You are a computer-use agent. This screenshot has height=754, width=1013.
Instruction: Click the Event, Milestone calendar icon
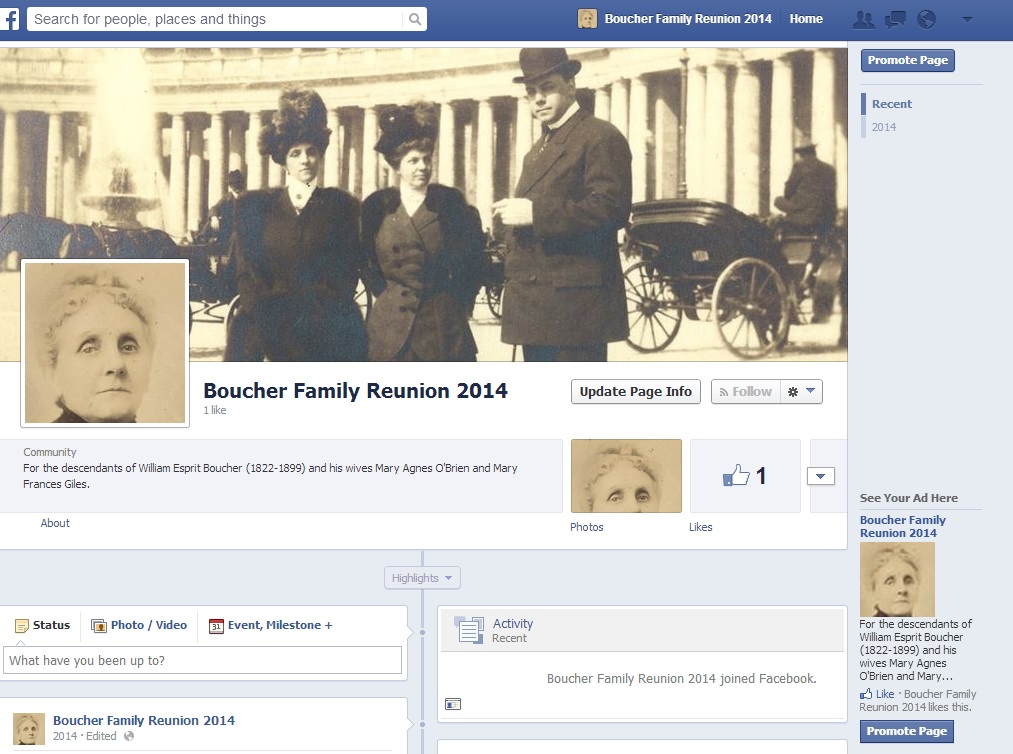click(216, 625)
